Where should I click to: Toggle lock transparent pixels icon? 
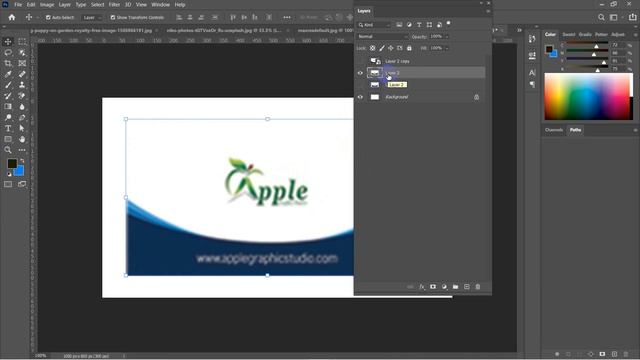tap(373, 48)
